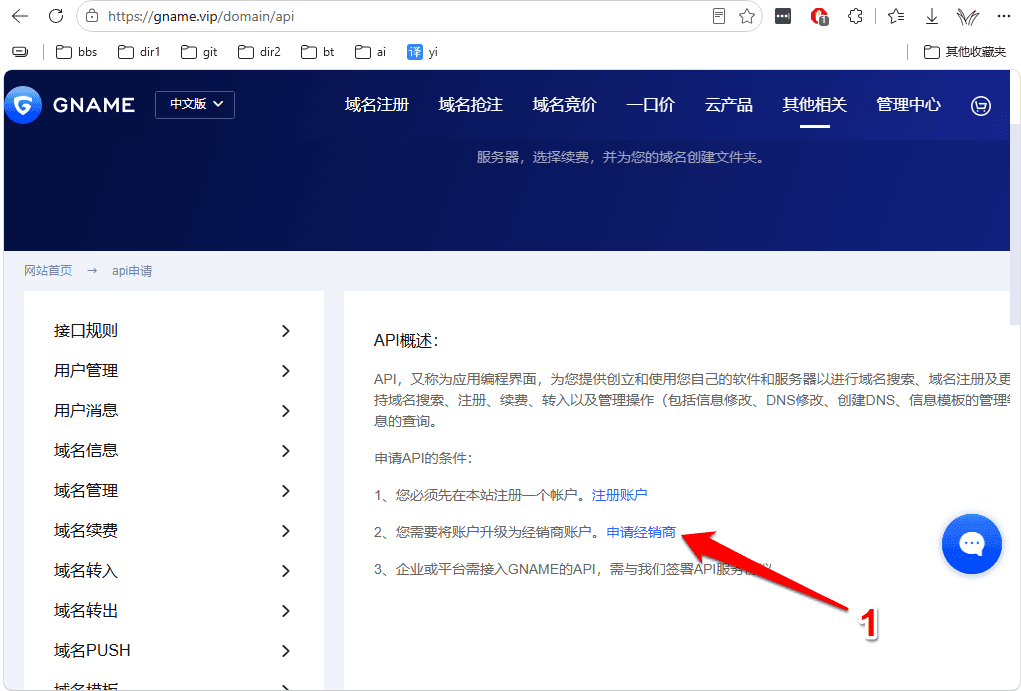The image size is (1021, 691).
Task: Open the git bookmark folder
Action: pyautogui.click(x=199, y=51)
